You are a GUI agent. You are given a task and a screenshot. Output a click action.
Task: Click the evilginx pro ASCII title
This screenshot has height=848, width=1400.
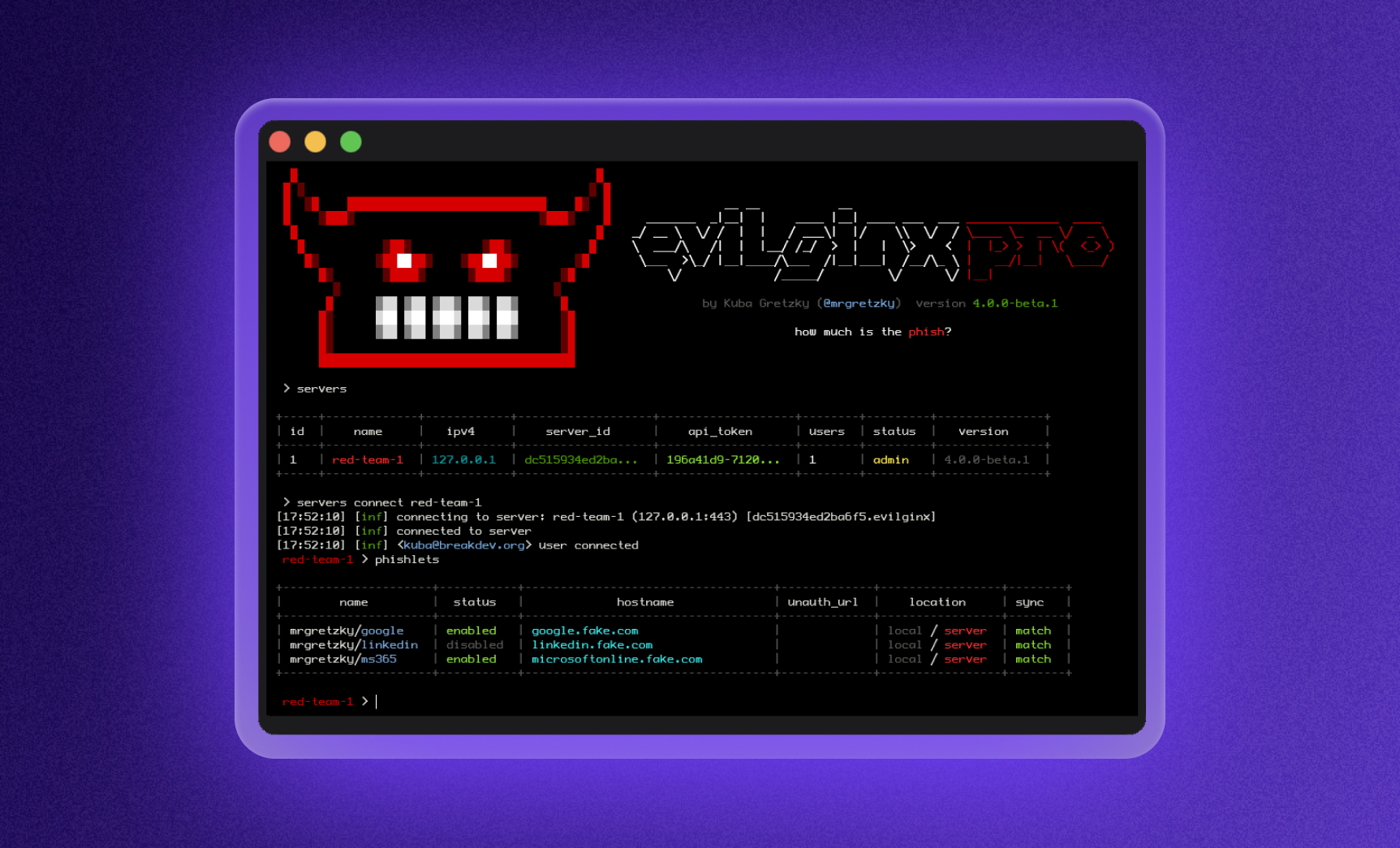[872, 245]
